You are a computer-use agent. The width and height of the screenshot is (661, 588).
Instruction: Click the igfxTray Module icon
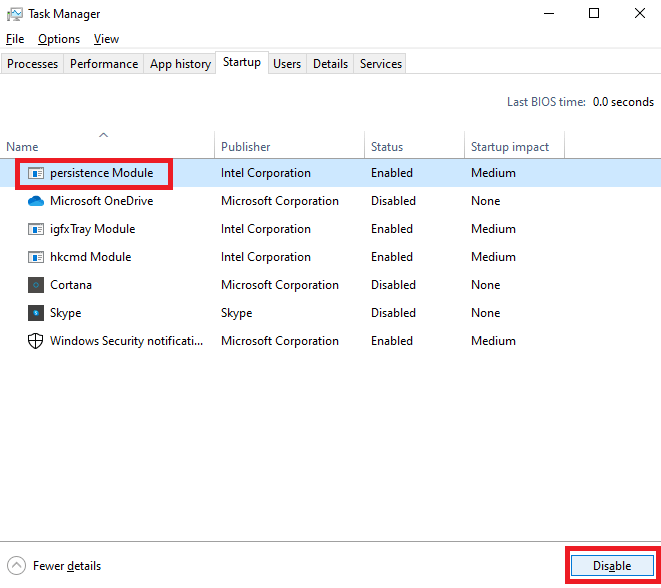36,229
